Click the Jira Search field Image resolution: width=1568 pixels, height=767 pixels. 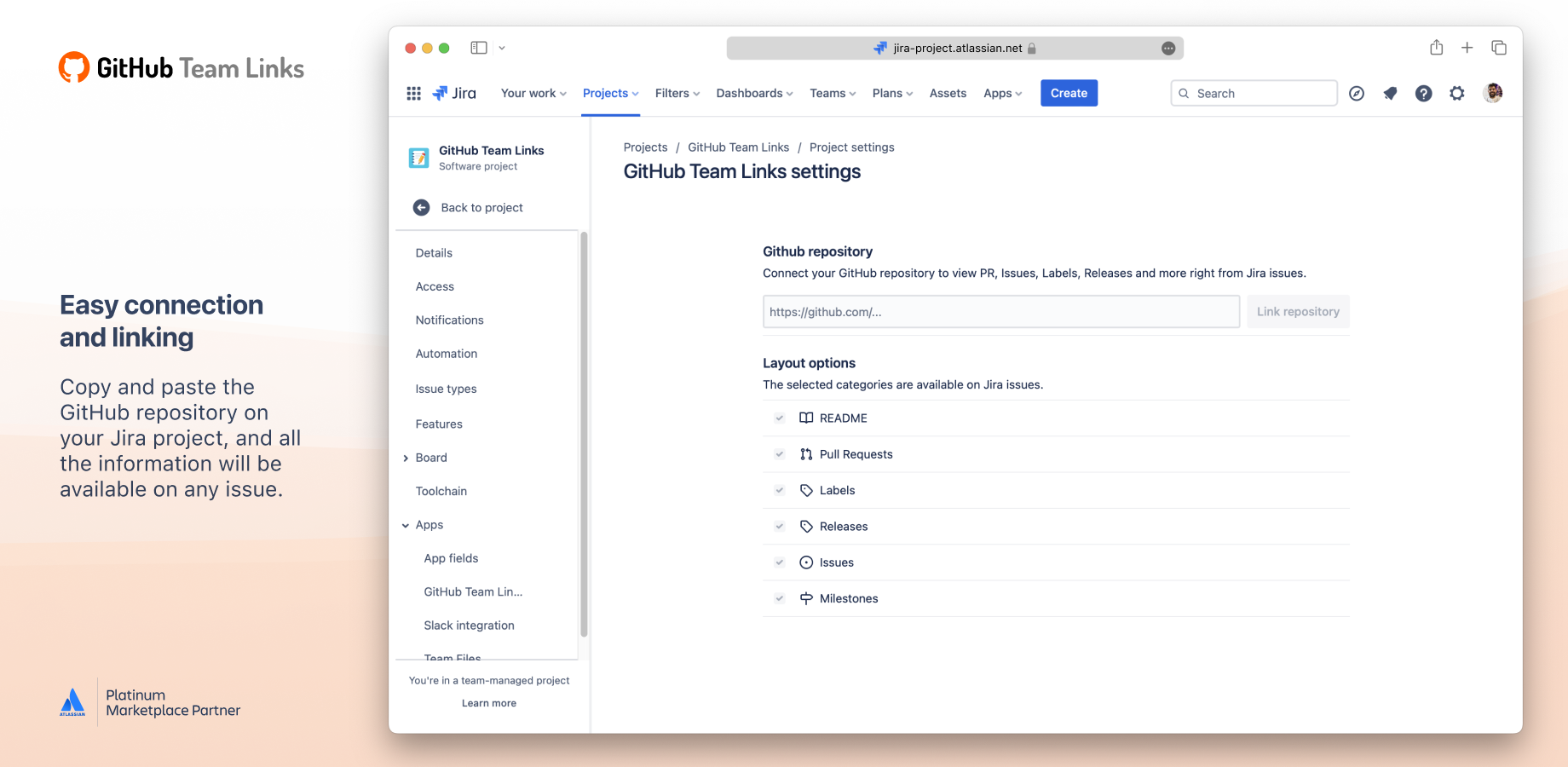pos(1254,93)
